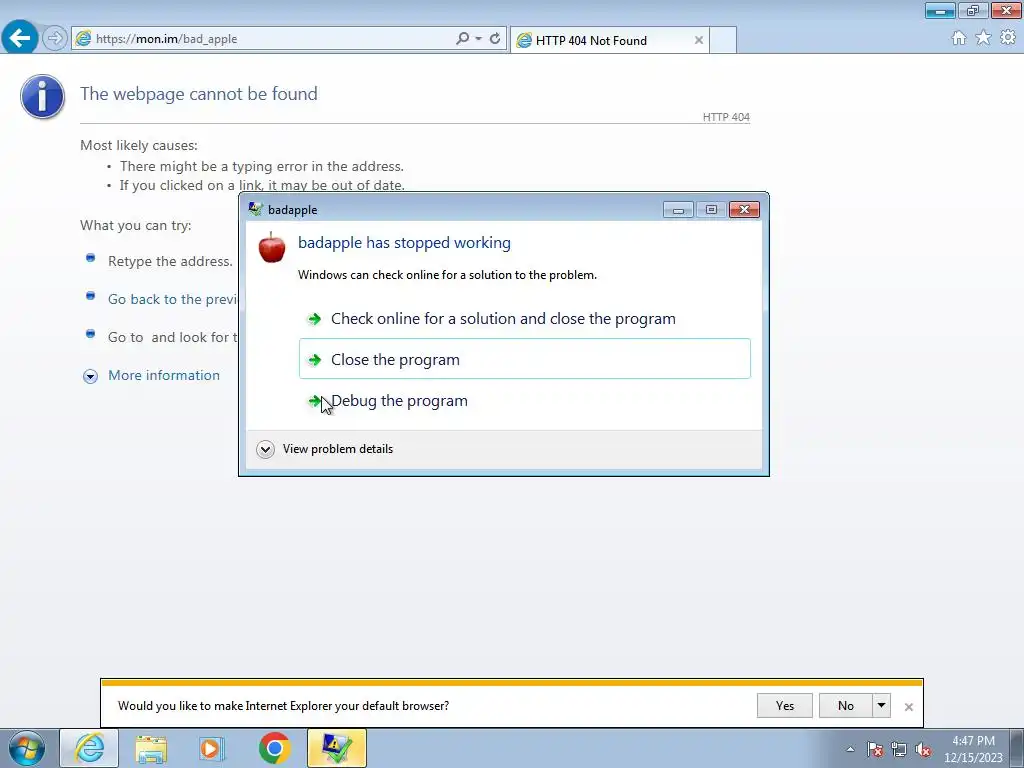
Task: Click 'Go back to the previous page' link
Action: [173, 299]
